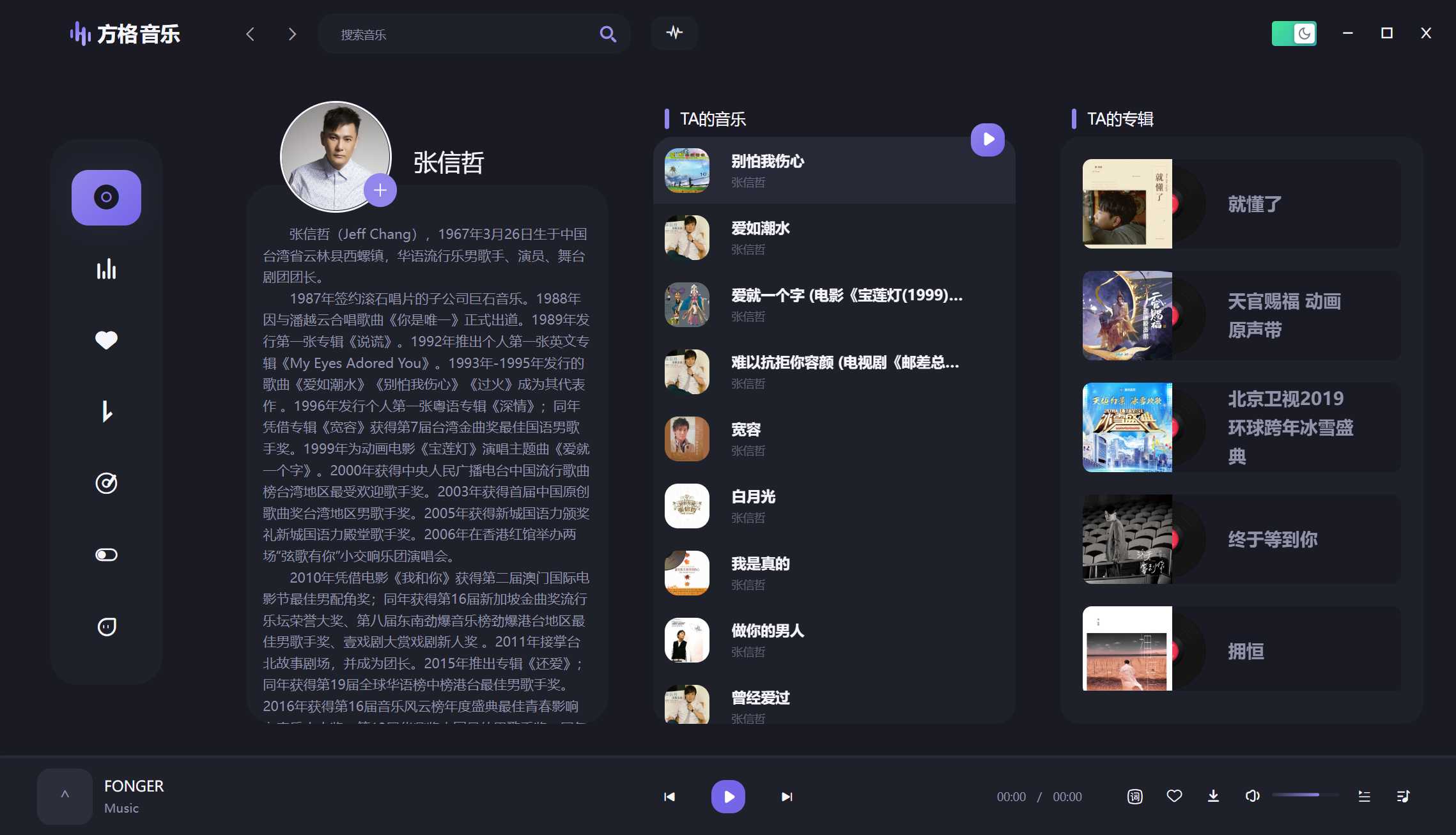Go forward with the right arrow
Image resolution: width=1456 pixels, height=835 pixels.
pyautogui.click(x=292, y=34)
